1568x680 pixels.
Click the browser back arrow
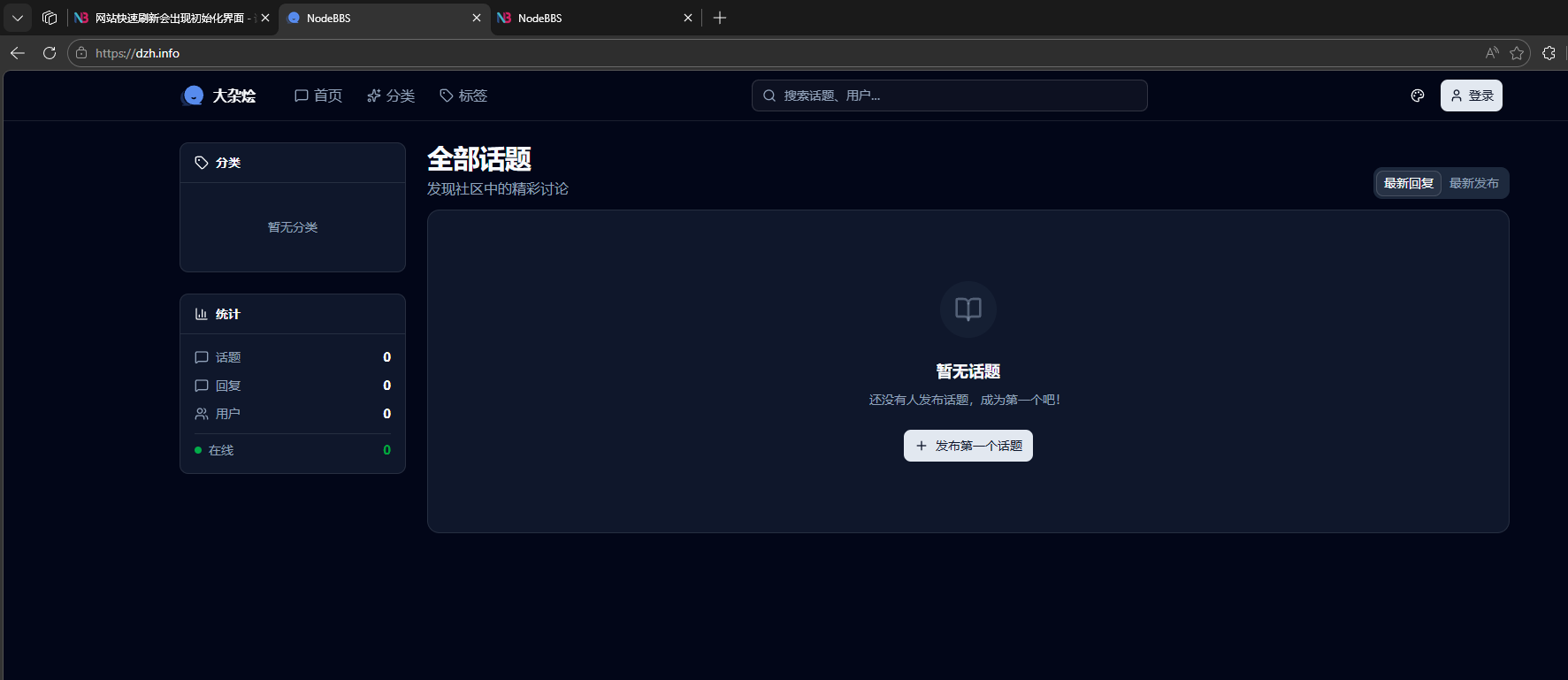coord(18,53)
